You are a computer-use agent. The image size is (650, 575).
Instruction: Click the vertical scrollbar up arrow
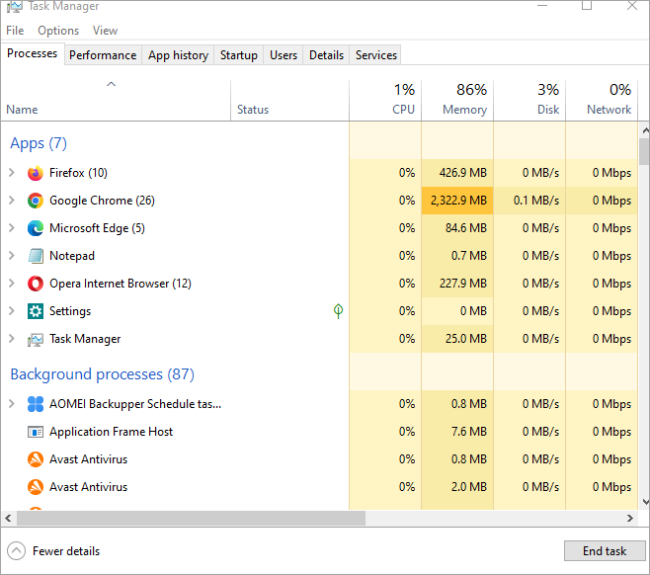tap(645, 131)
